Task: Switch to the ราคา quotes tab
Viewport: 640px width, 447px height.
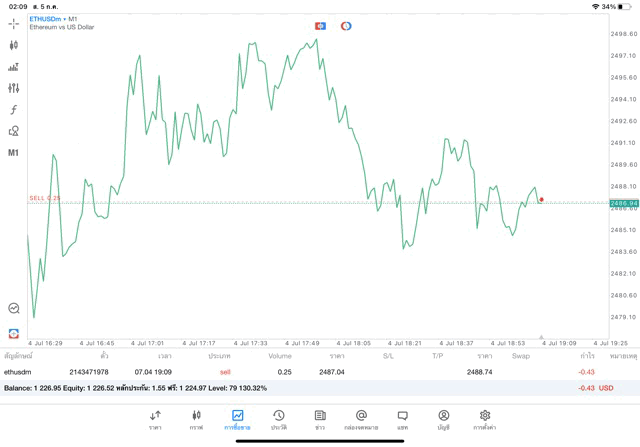Action: tap(155, 419)
